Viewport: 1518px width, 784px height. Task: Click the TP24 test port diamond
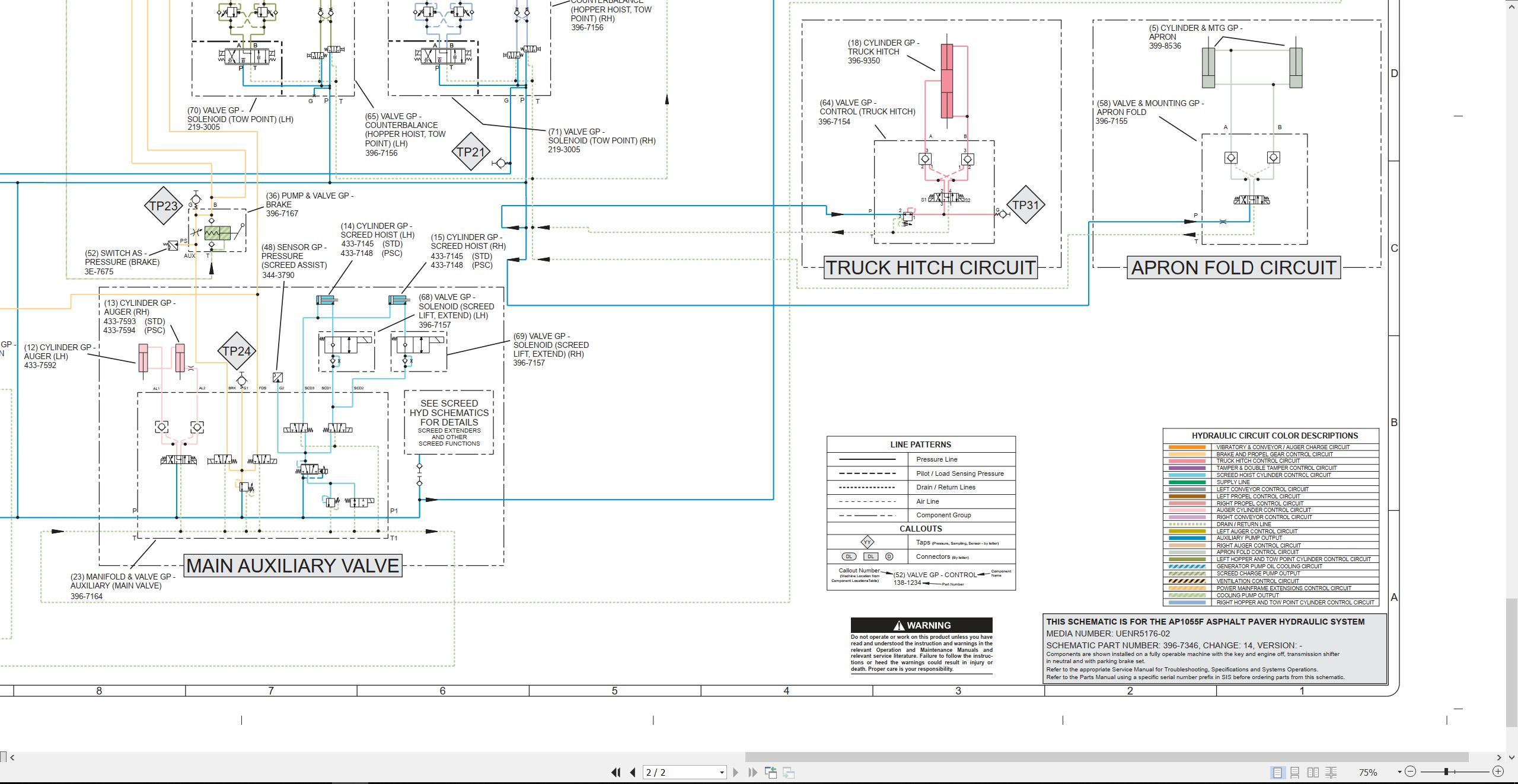pos(237,351)
